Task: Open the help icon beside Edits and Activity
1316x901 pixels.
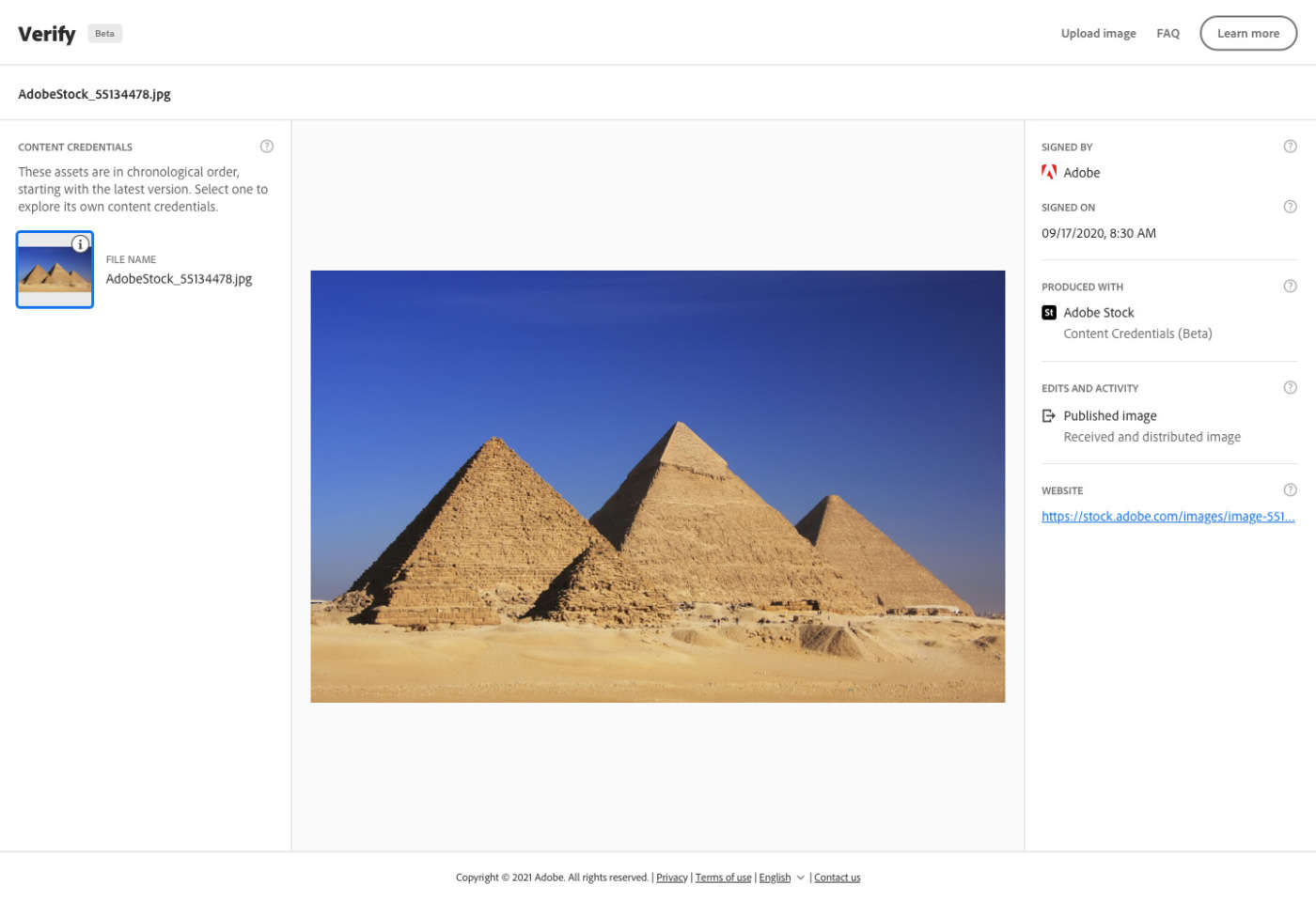Action: tap(1290, 387)
